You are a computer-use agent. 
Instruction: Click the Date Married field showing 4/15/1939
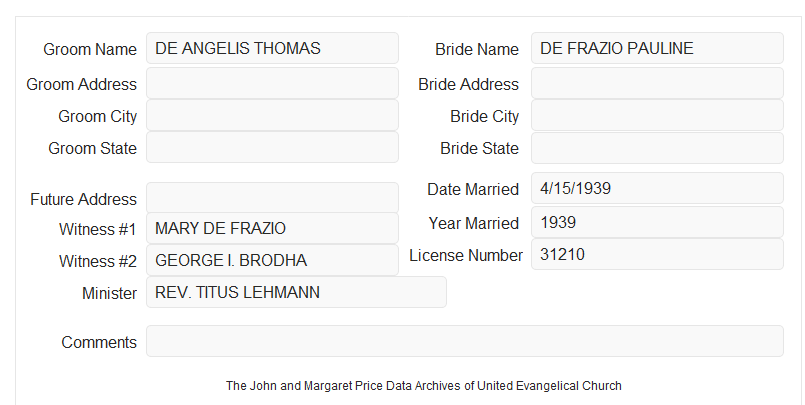(657, 188)
